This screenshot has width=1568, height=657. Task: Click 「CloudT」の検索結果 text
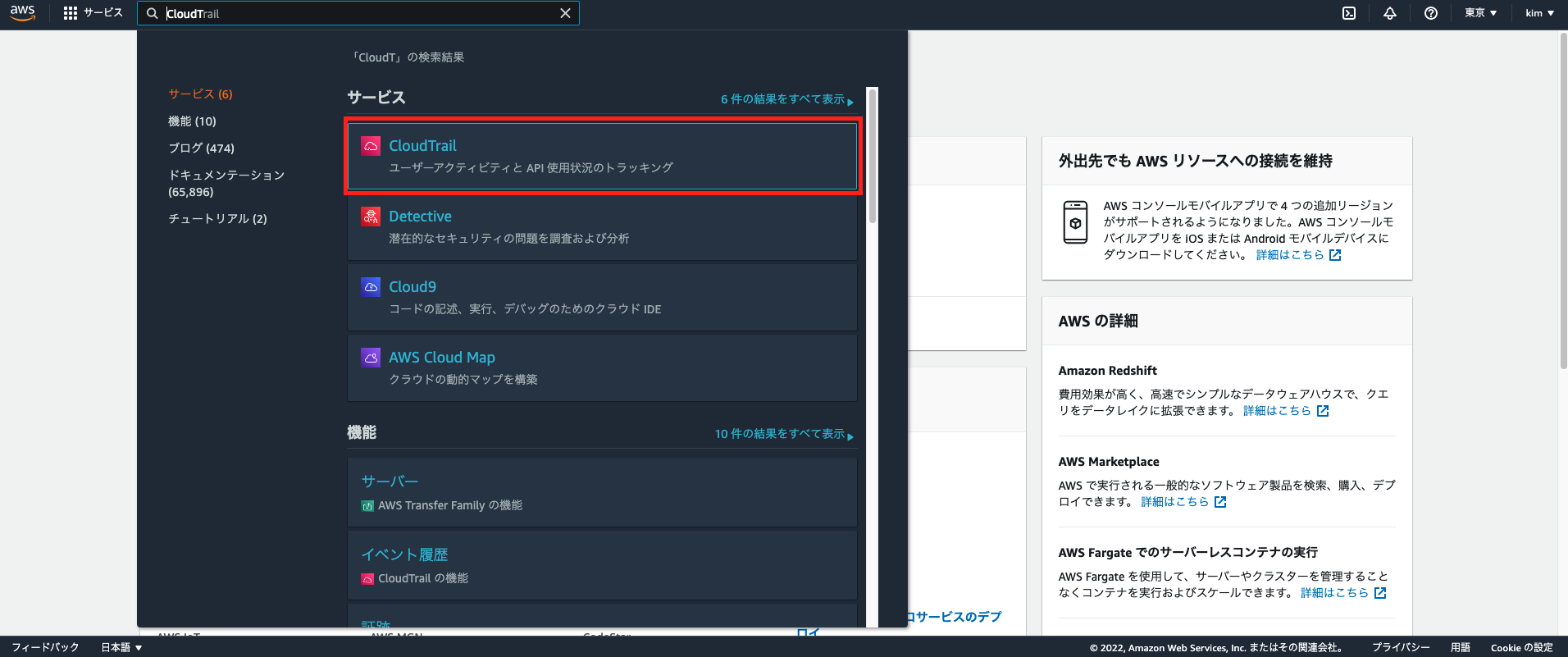pos(408,57)
